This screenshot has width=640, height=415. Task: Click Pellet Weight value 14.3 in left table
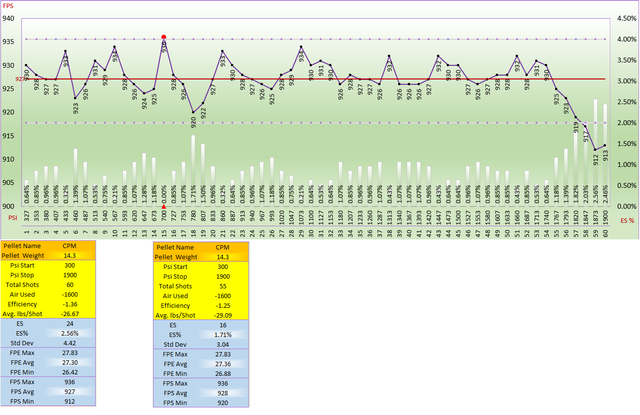tap(70, 256)
